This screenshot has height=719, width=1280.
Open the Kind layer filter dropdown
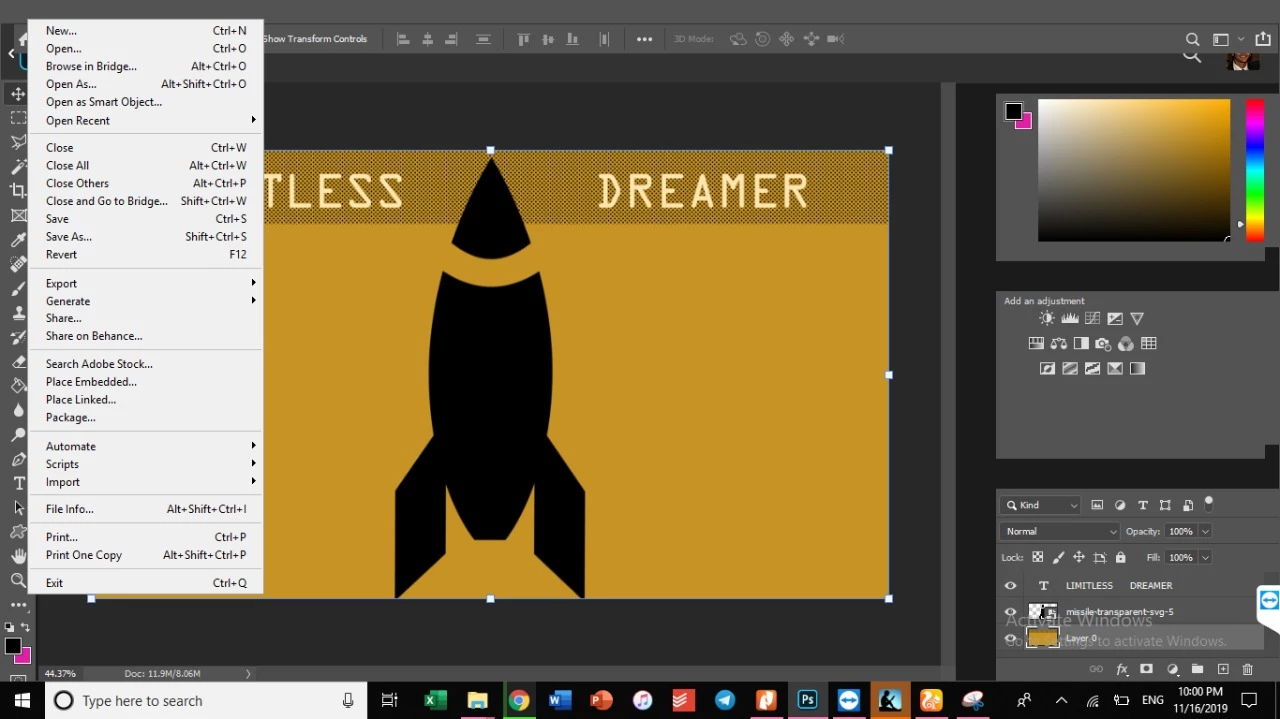tap(1042, 505)
